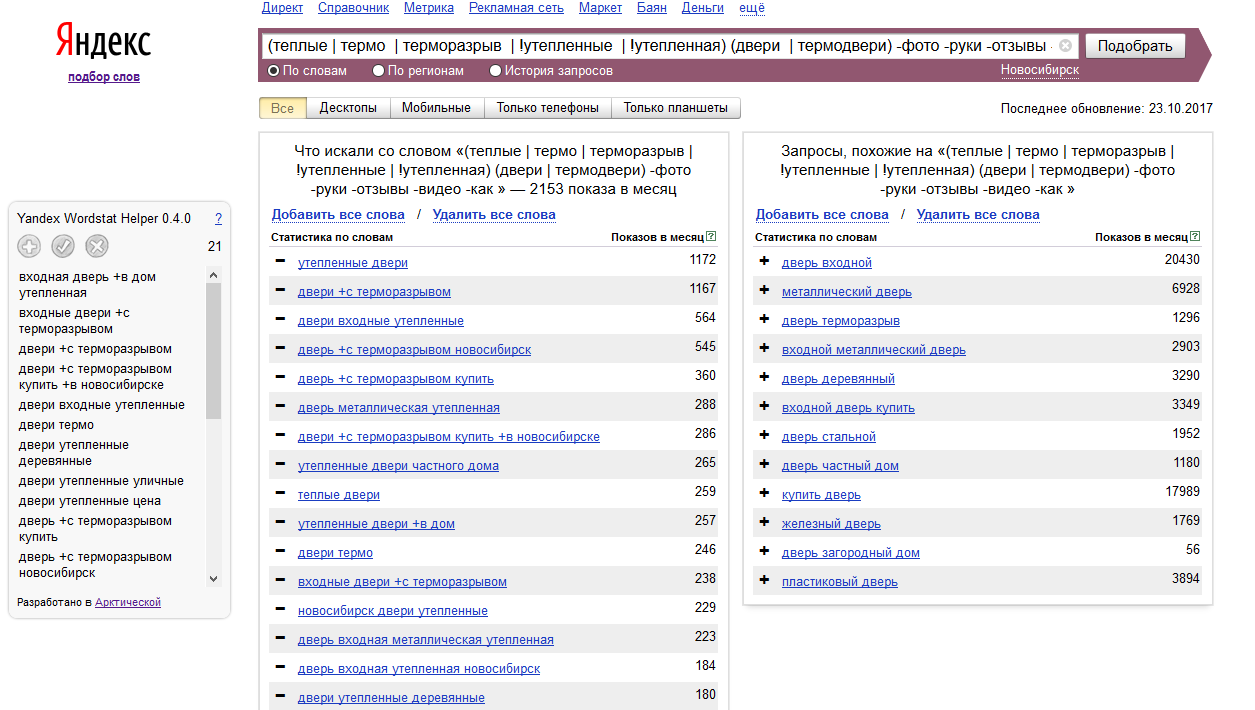Click plus icon beside "дверь деревянный"
Viewport: 1255px width, 710px height.
tap(765, 378)
